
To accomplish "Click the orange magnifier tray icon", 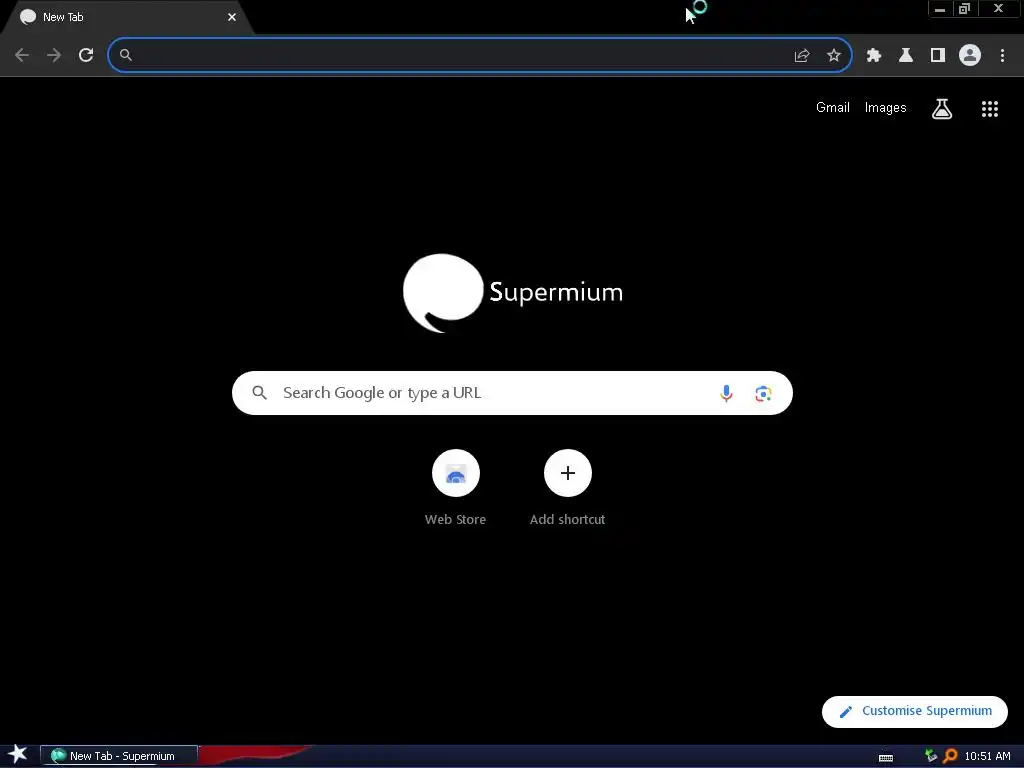I will (950, 756).
